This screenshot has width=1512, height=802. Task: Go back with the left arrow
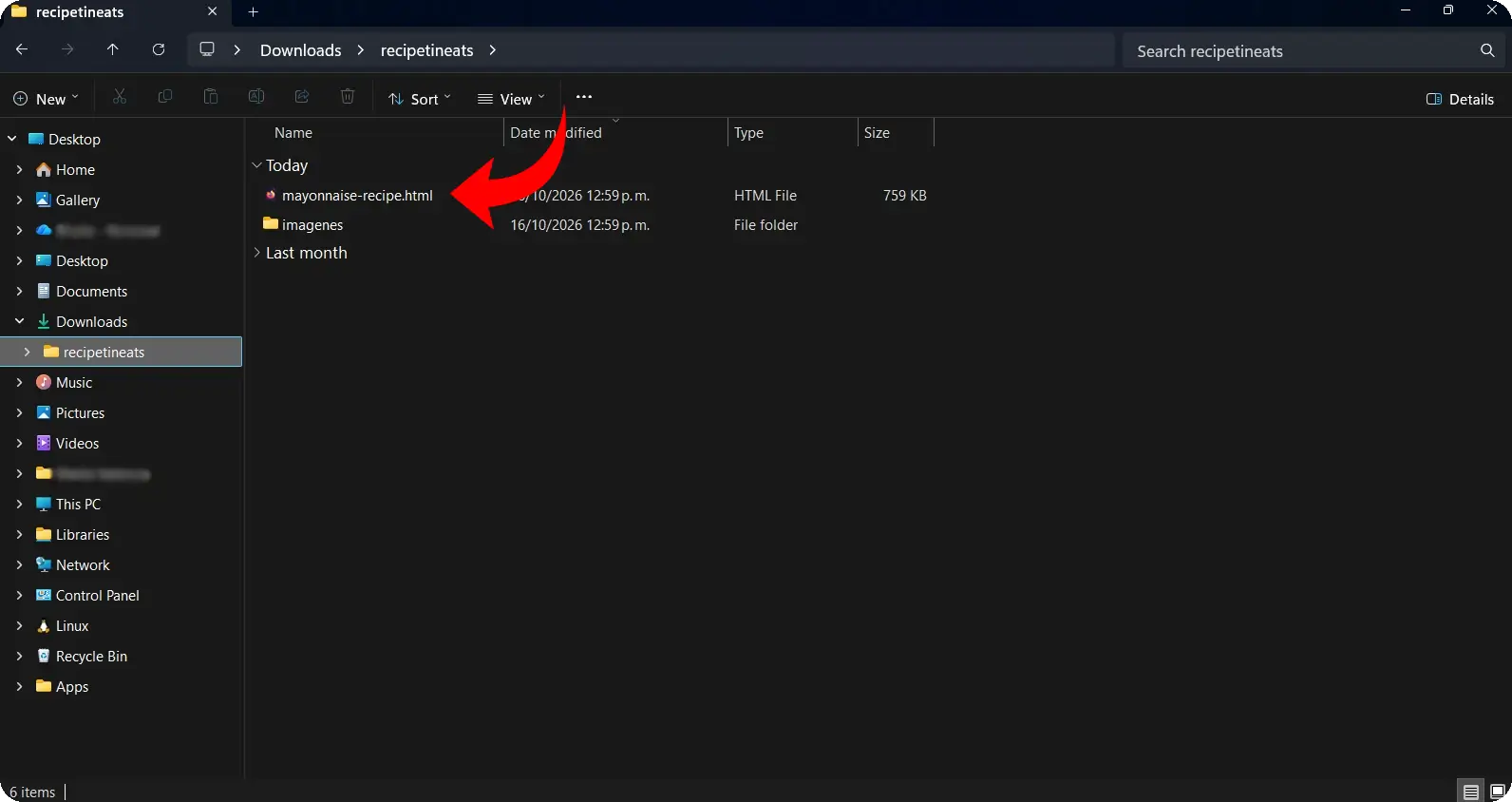tap(22, 49)
